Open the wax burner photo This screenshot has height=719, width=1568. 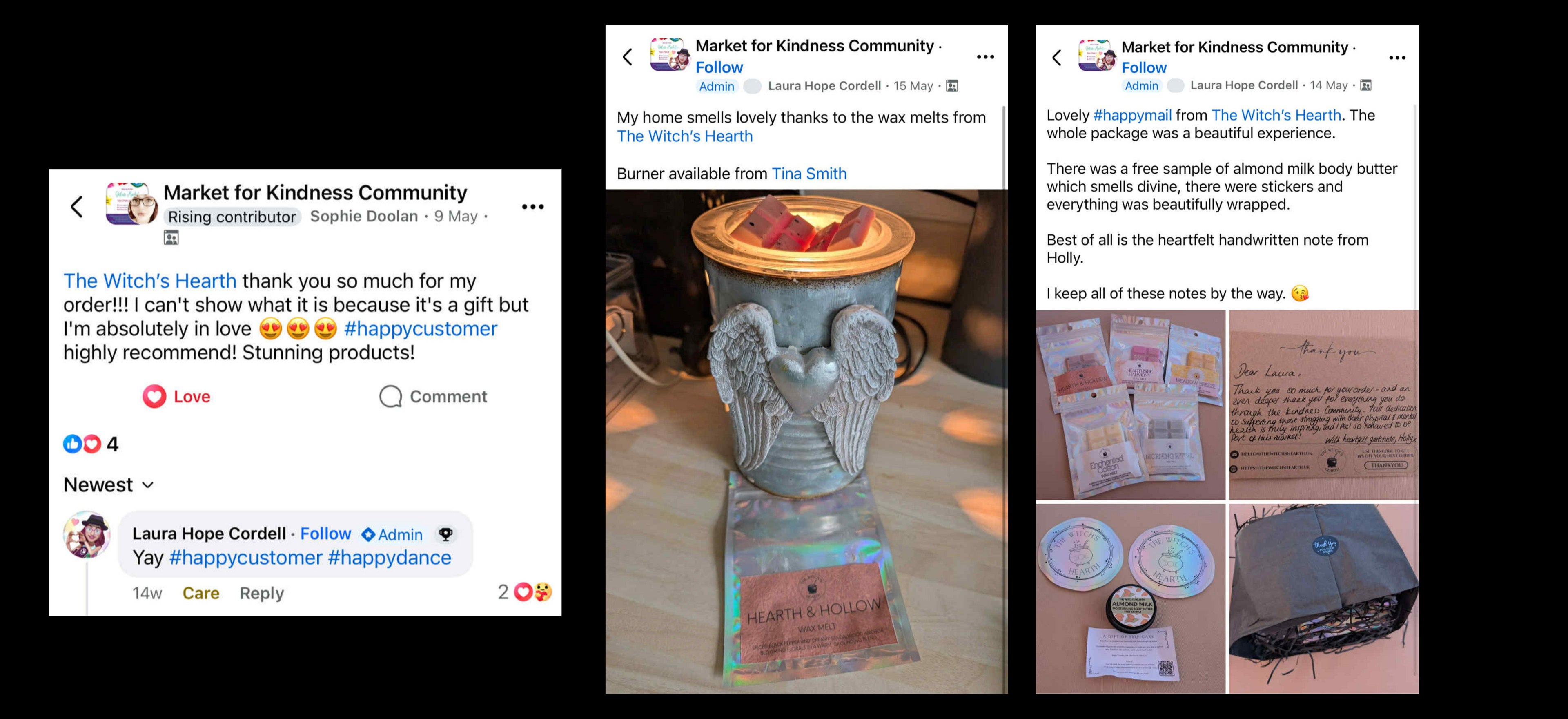point(806,441)
